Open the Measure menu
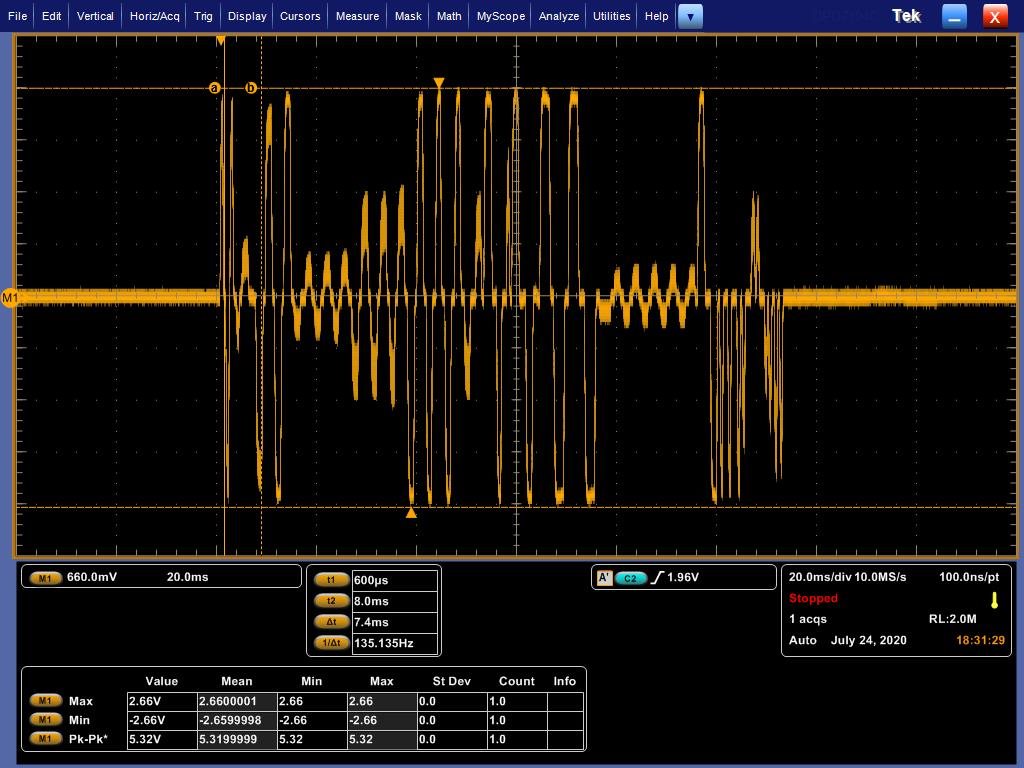The image size is (1024, 768). point(357,16)
